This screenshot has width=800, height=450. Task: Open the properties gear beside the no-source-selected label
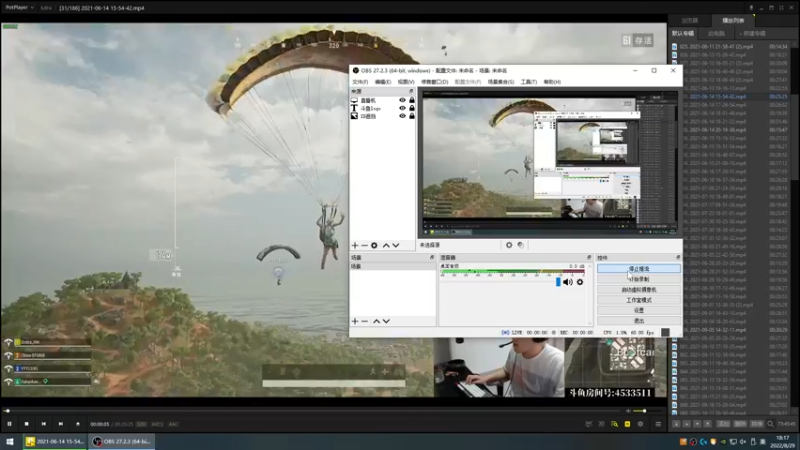[x=509, y=245]
